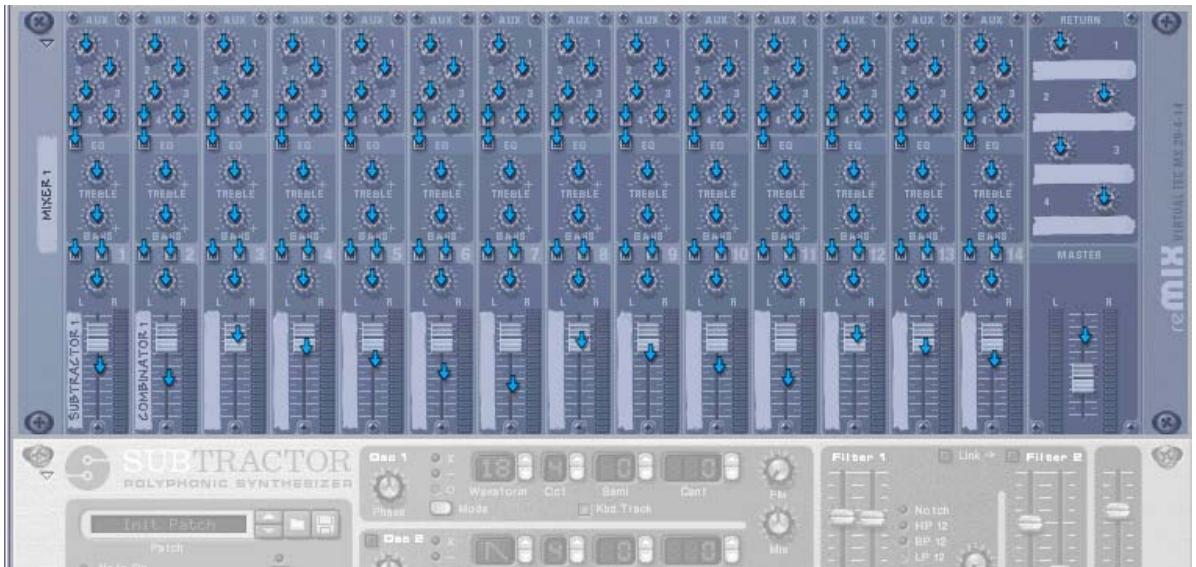1196x567 pixels.
Task: Click the Subtractor FM knob
Action: pyautogui.click(x=777, y=471)
